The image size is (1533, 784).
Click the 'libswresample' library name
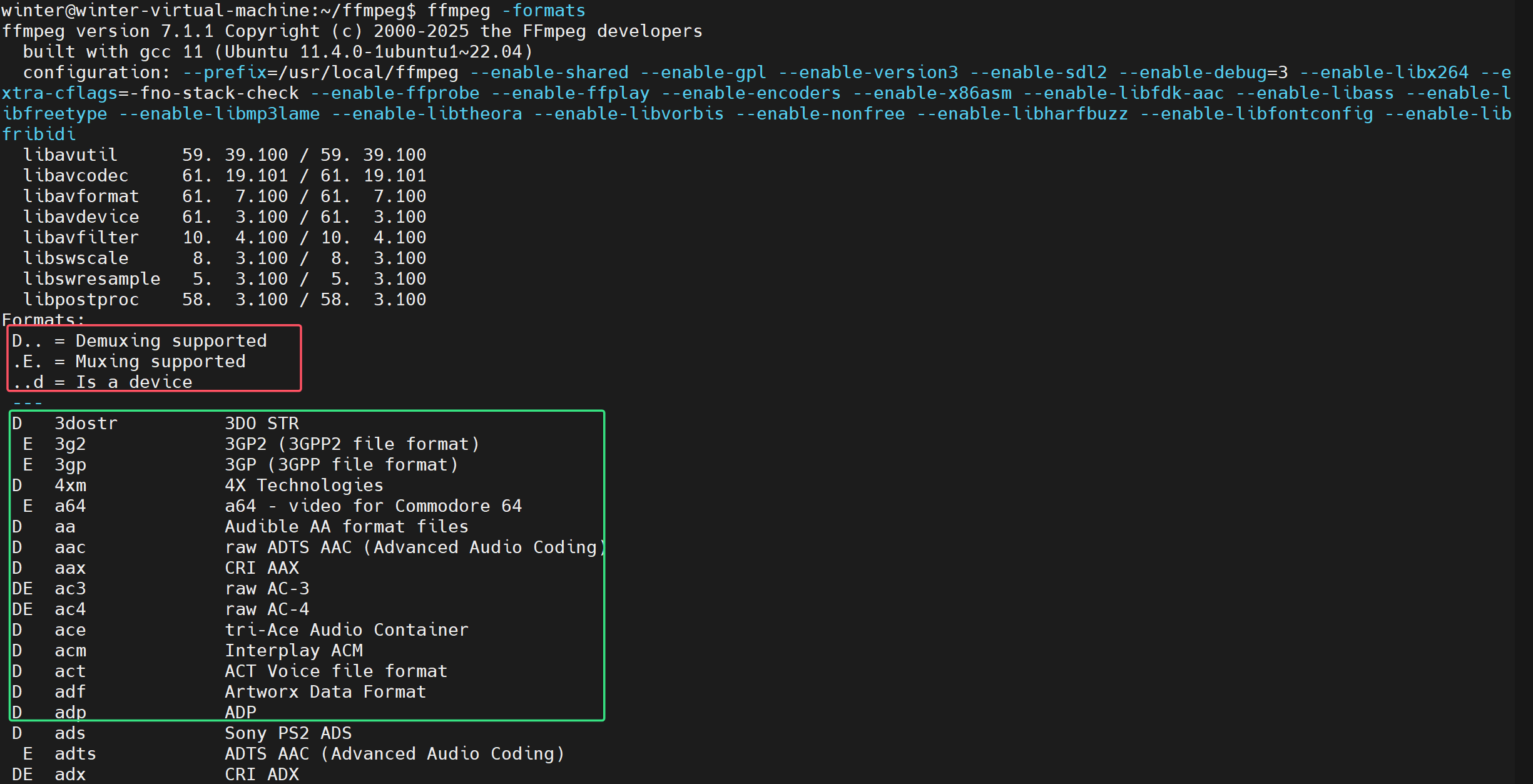coord(91,279)
